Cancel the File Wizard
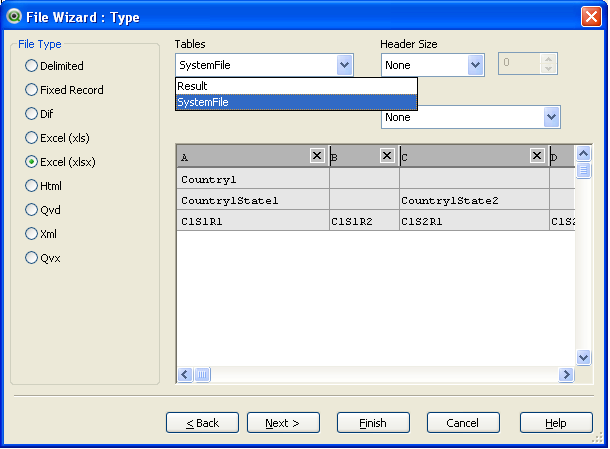This screenshot has height=449, width=610. click(463, 423)
